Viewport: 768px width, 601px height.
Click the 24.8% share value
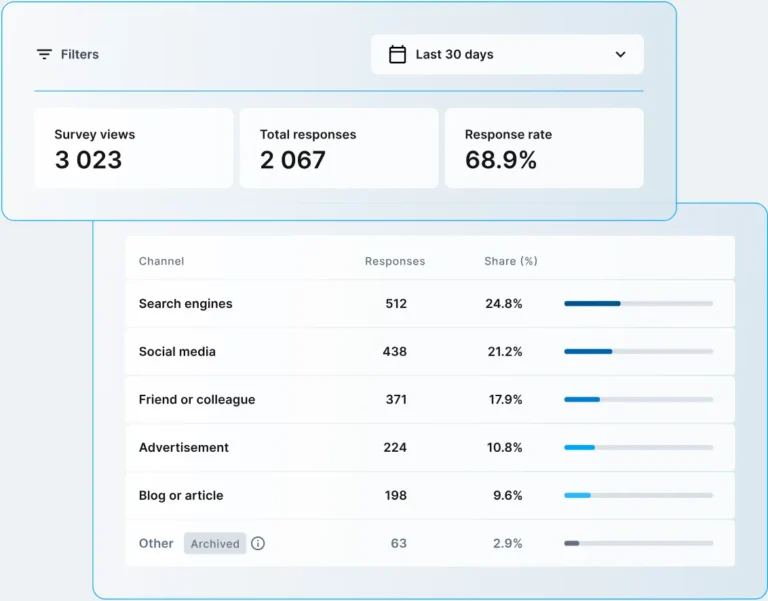[x=504, y=304]
